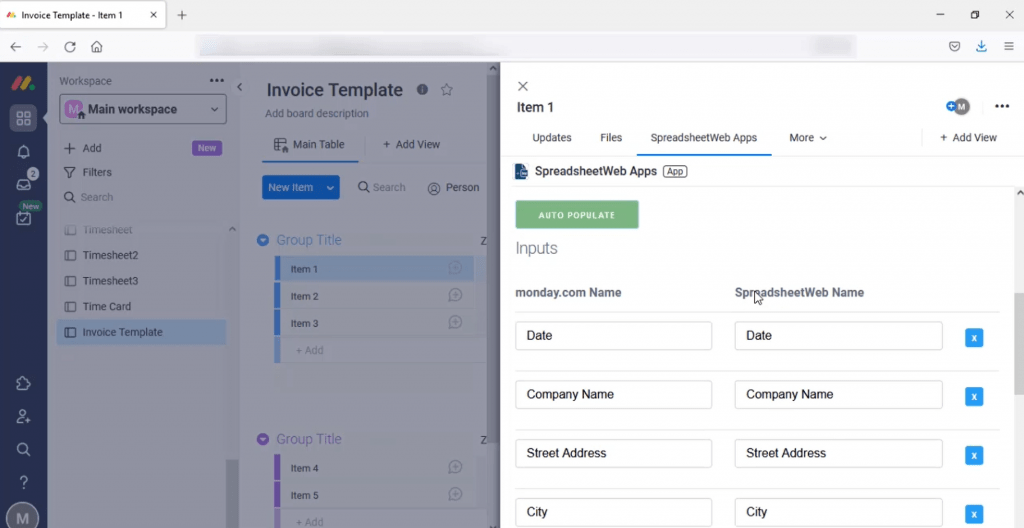
Task: Open the Main workspace dropdown
Action: 143,109
